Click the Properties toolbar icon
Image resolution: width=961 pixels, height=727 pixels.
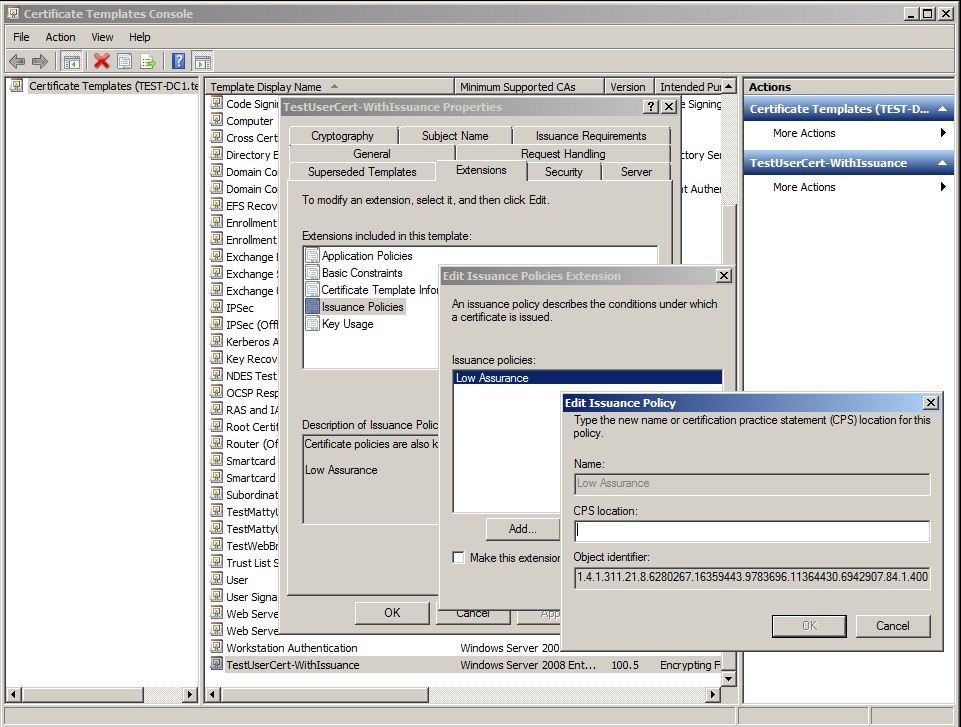click(x=124, y=61)
